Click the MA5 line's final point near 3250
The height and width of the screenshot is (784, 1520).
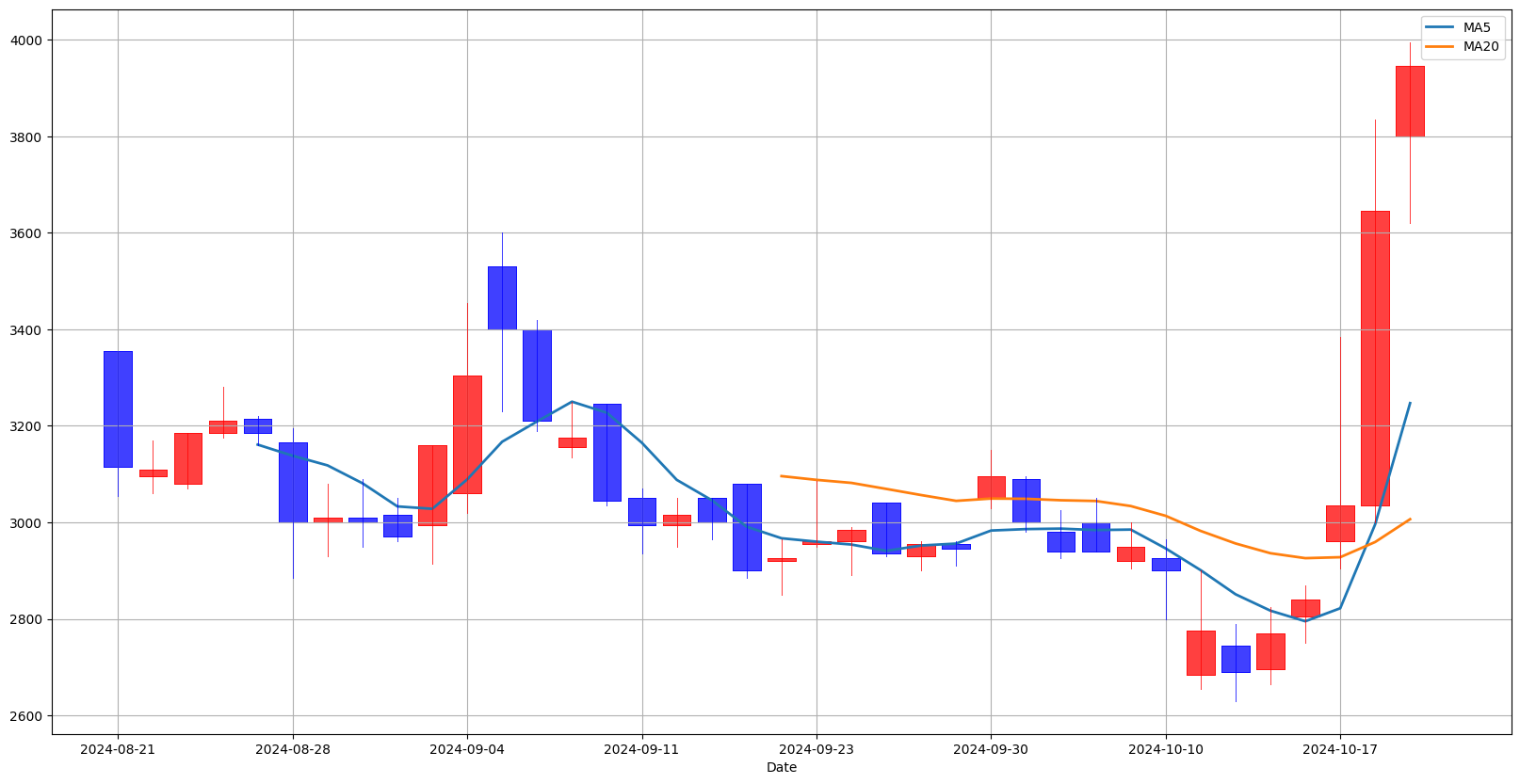coord(1410,403)
